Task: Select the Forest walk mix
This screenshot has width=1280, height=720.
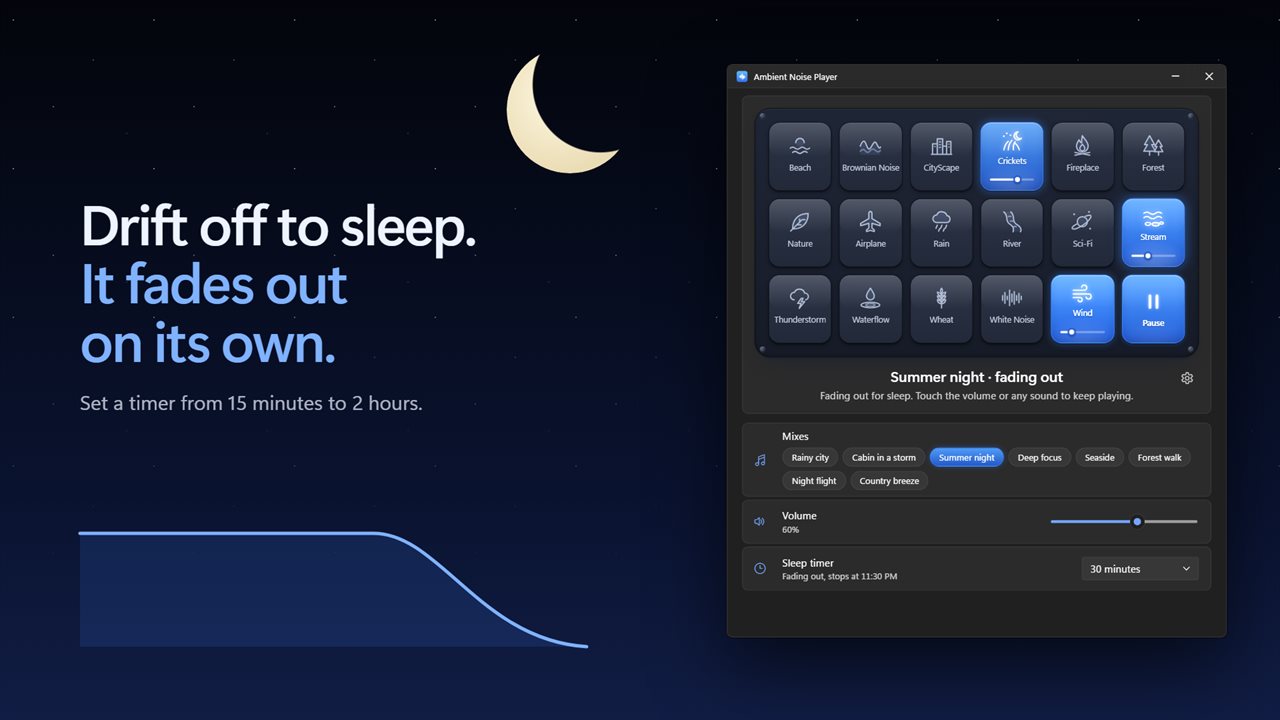Action: pyautogui.click(x=1160, y=457)
